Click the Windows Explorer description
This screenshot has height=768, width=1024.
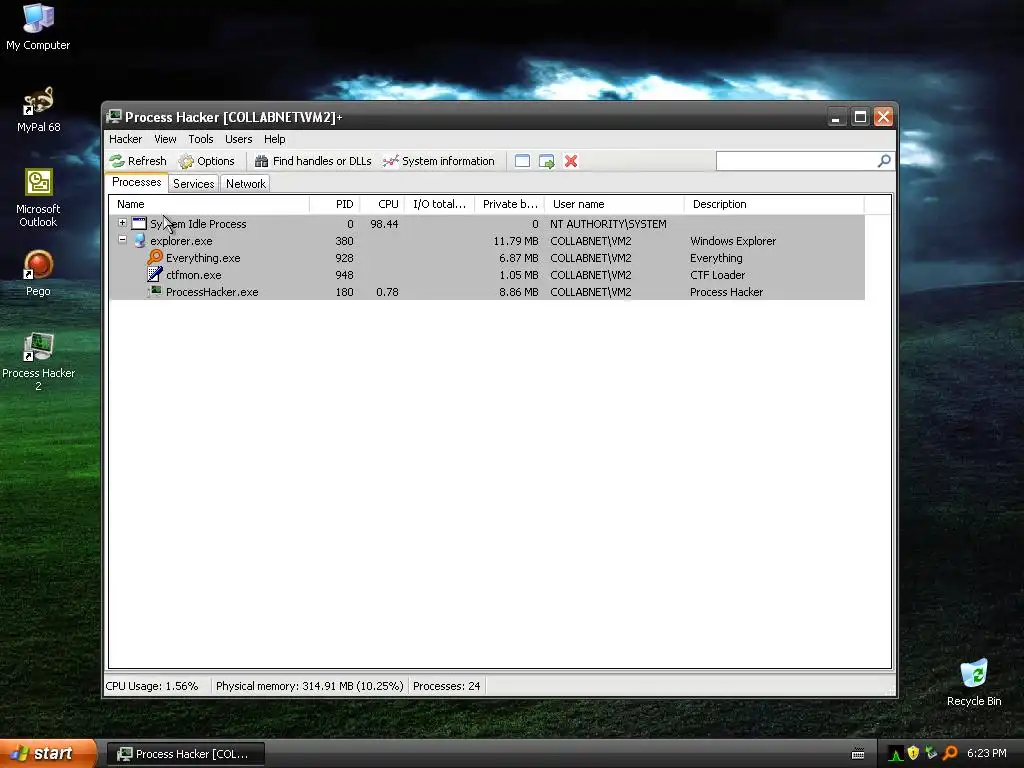(x=733, y=241)
